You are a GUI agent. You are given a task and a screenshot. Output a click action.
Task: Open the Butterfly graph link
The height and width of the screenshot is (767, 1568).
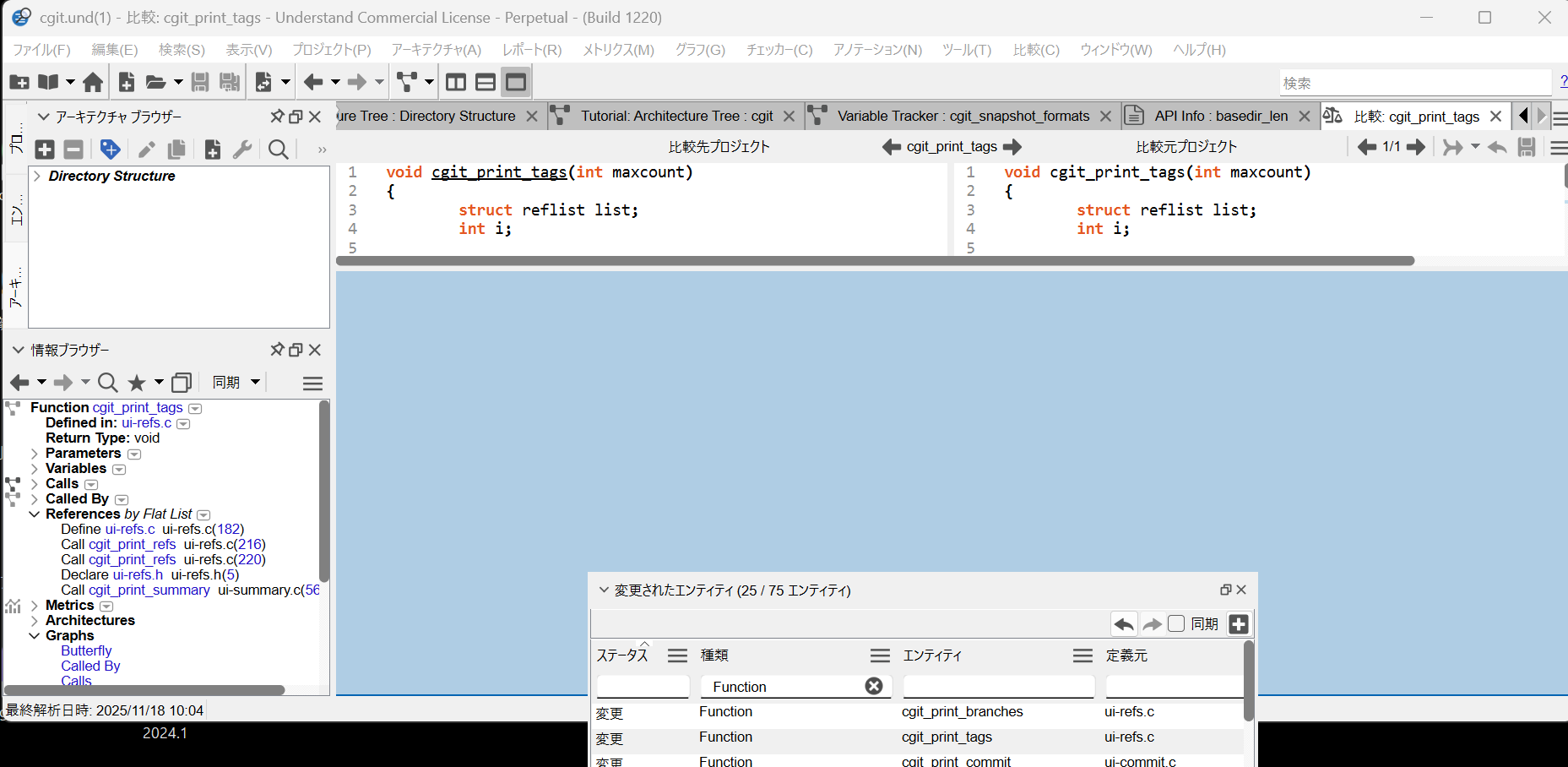(x=86, y=650)
